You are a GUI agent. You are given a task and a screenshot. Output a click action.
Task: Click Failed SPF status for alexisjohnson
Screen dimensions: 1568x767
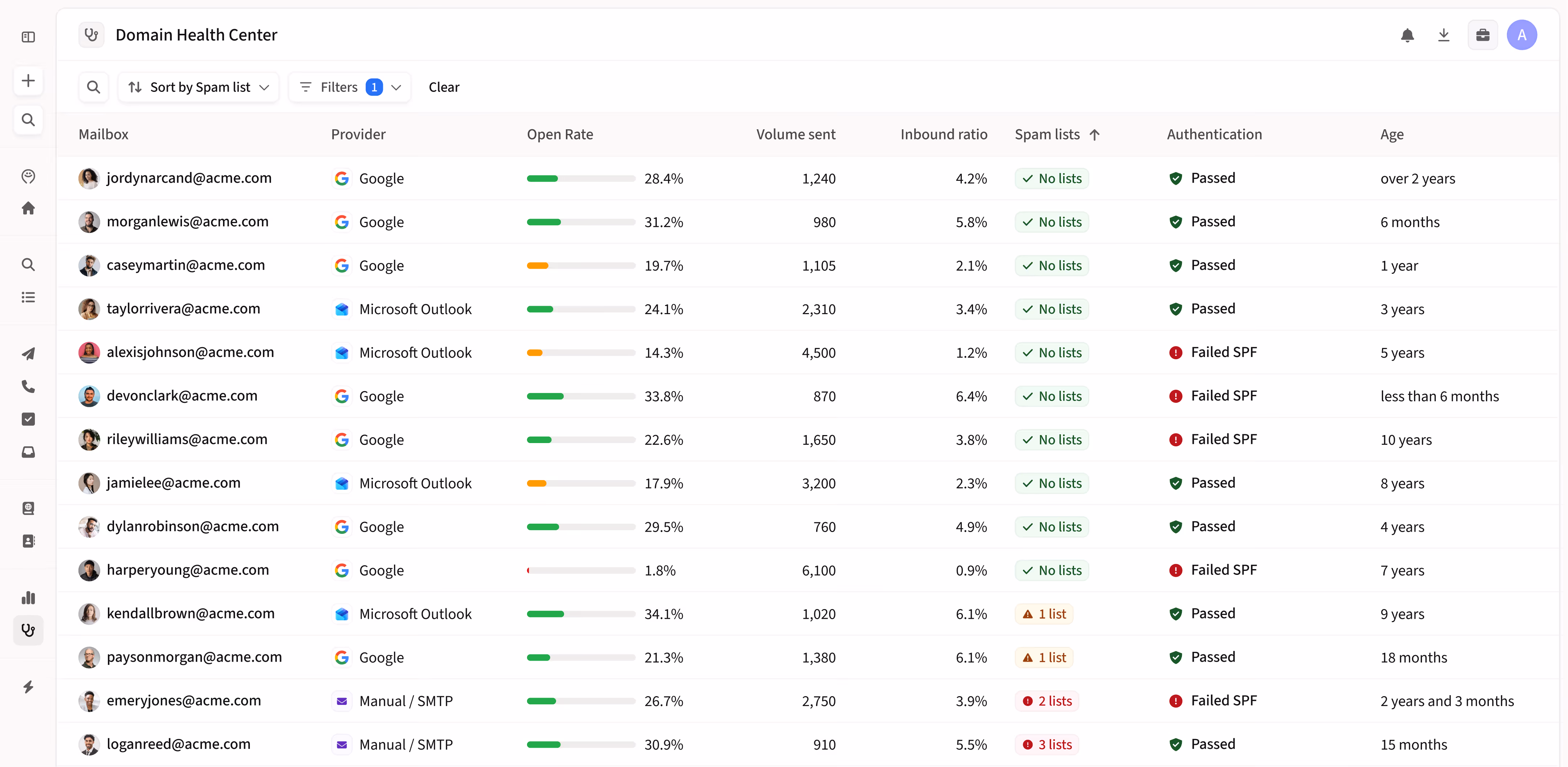pyautogui.click(x=1212, y=353)
